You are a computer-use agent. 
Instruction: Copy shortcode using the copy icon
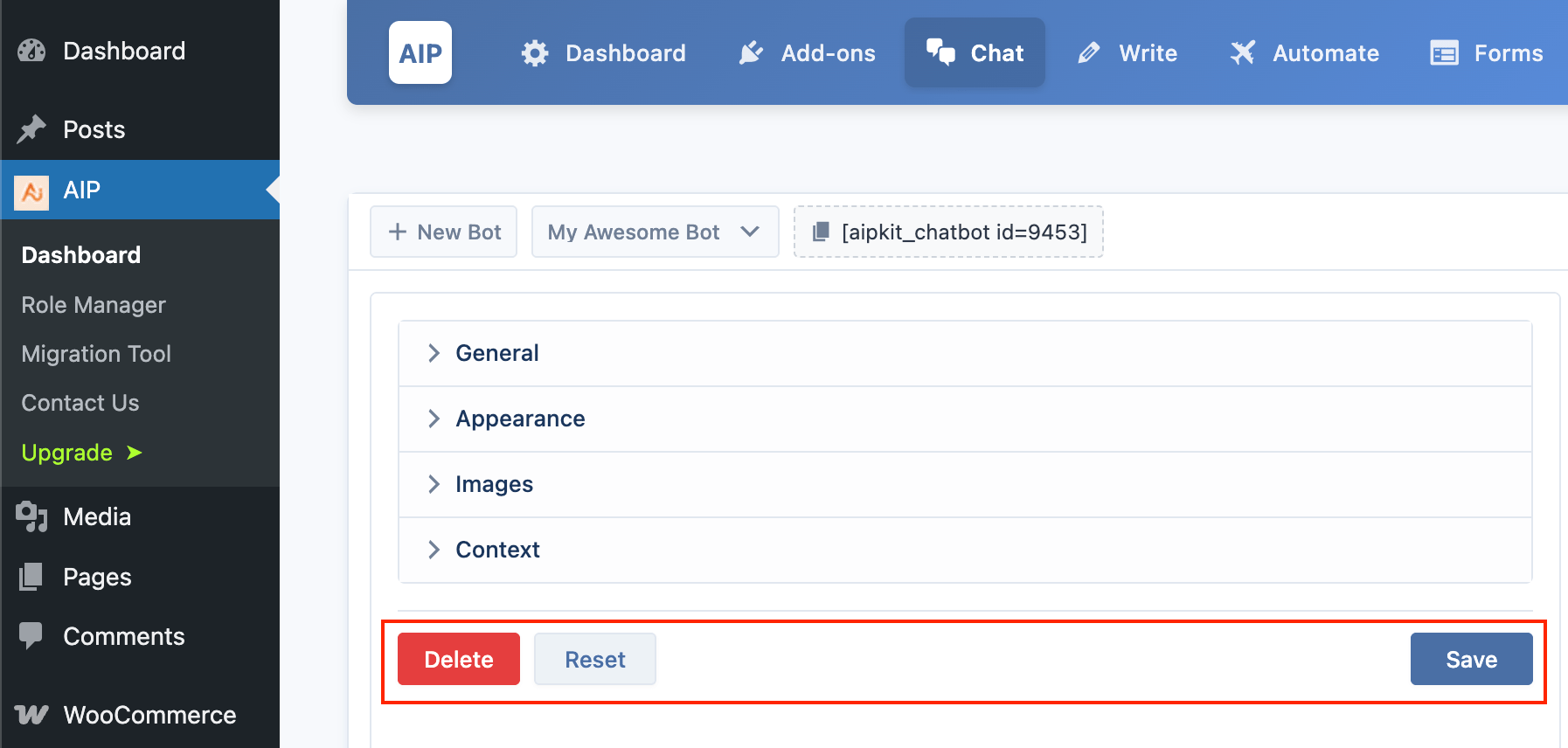click(821, 232)
